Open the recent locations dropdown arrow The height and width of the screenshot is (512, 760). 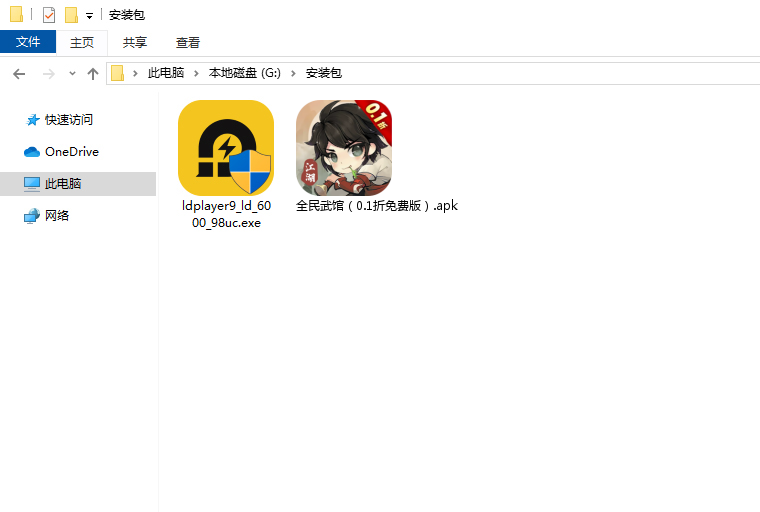(72, 74)
